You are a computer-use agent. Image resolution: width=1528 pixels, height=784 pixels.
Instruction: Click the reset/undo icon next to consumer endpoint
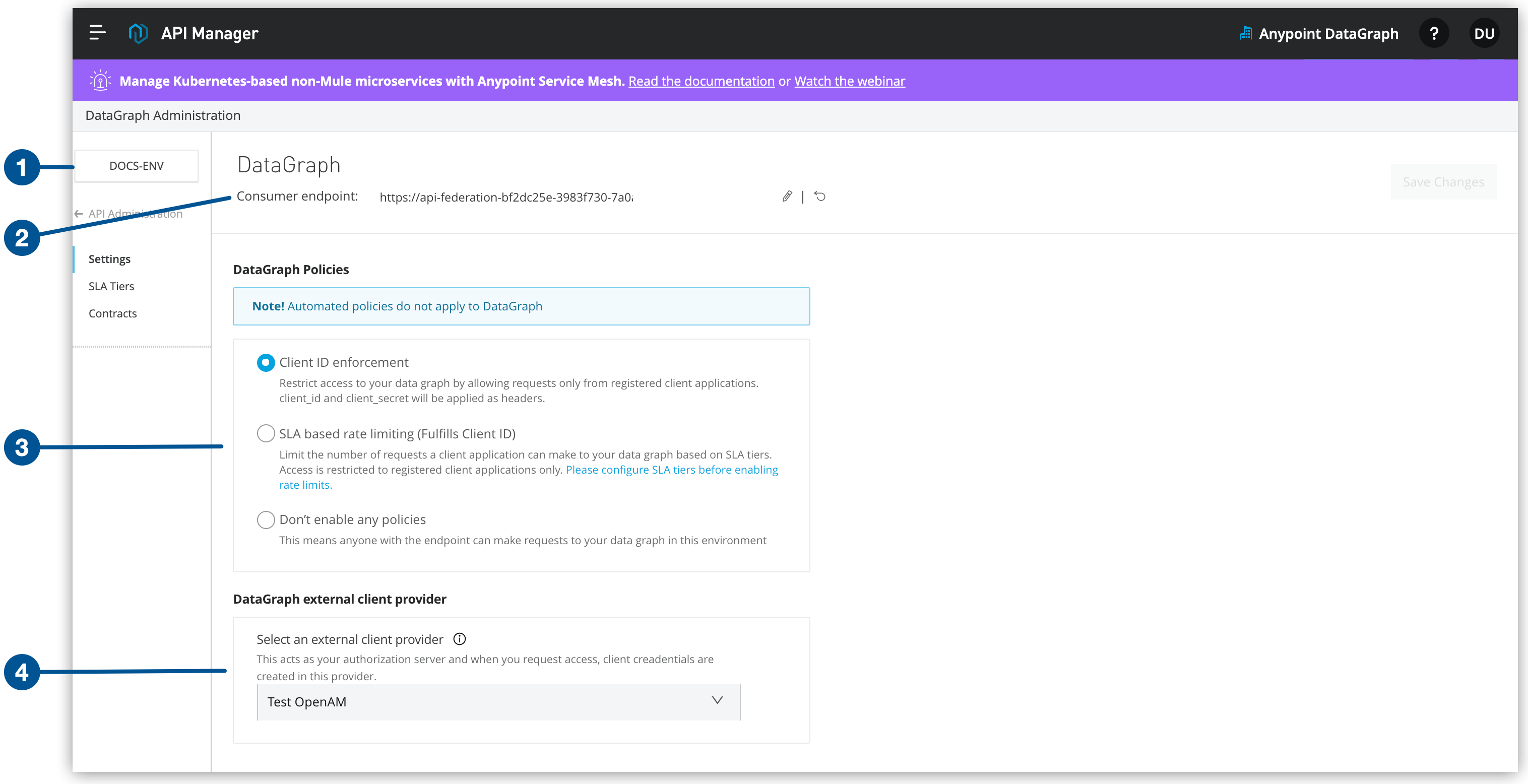pos(821,196)
